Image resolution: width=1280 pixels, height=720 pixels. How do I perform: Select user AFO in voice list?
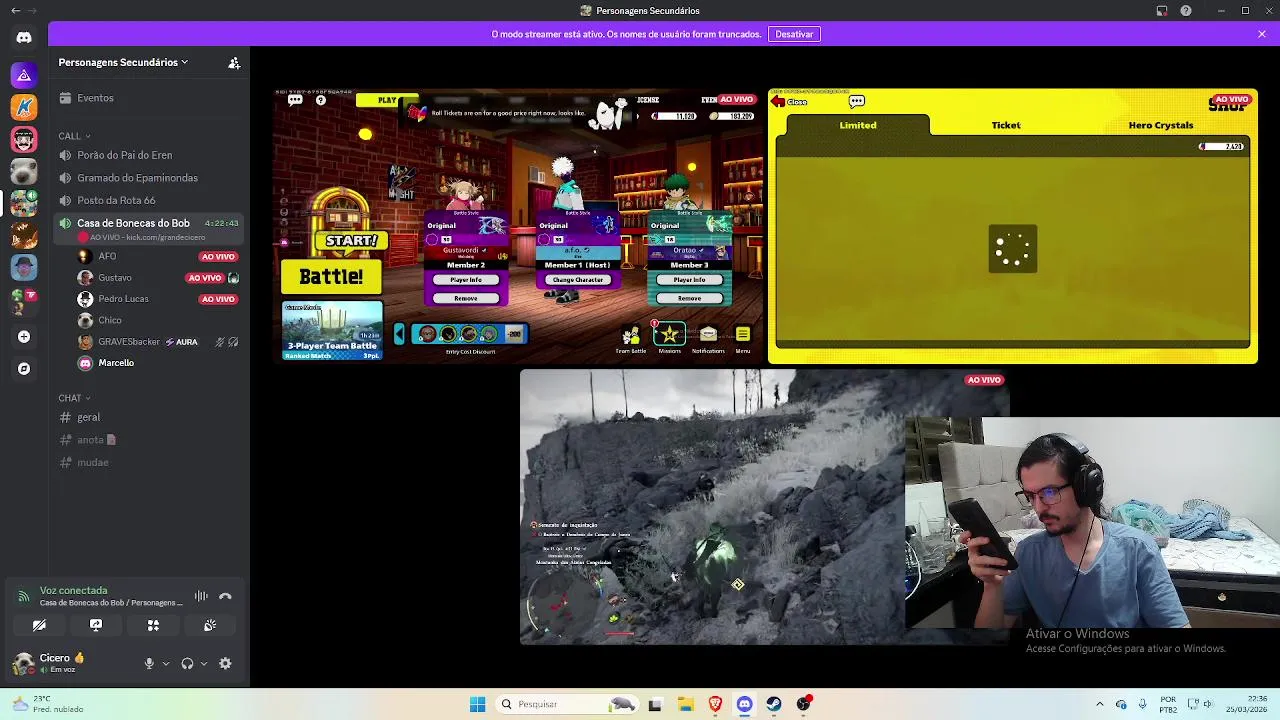click(x=158, y=256)
